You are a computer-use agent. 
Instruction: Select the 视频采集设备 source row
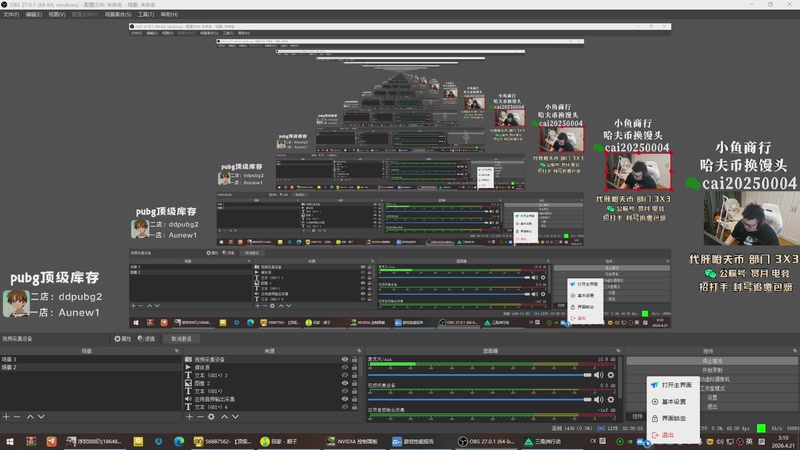pyautogui.click(x=270, y=359)
